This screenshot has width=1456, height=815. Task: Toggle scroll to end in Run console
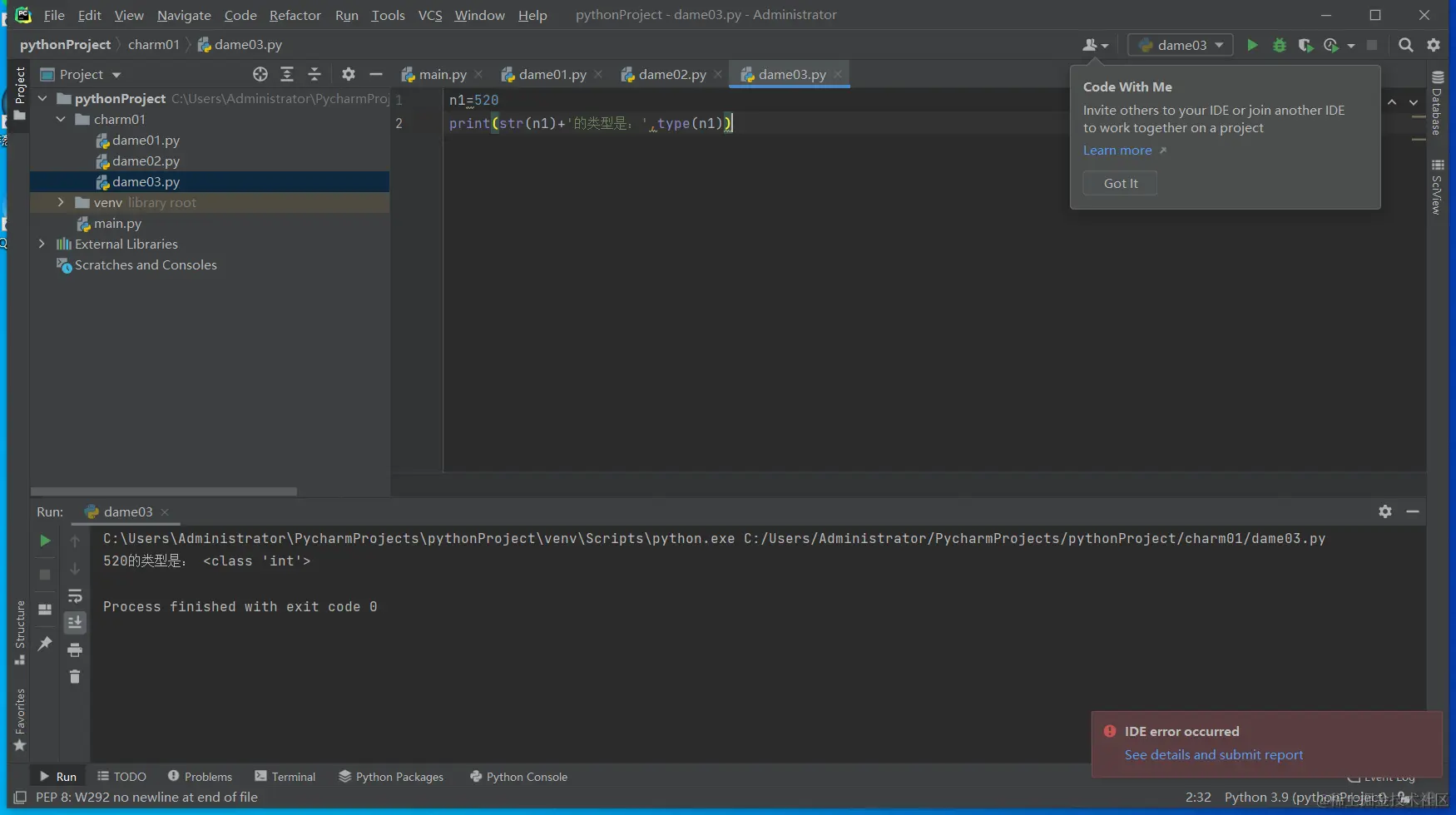(x=75, y=622)
